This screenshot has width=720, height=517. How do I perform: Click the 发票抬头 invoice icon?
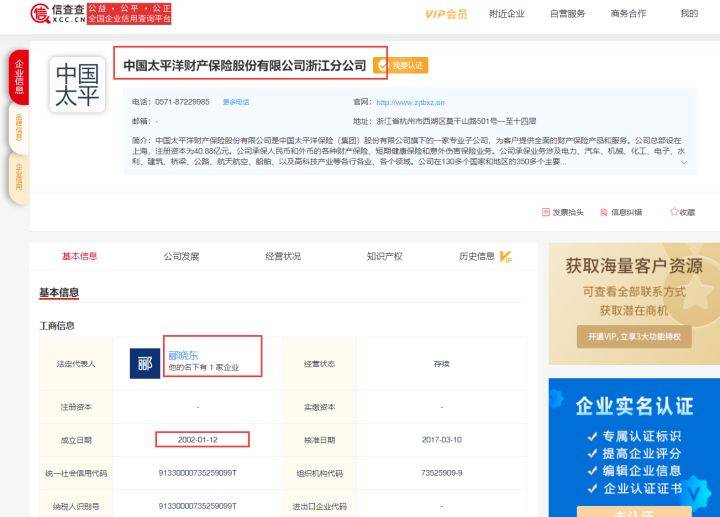click(x=546, y=212)
